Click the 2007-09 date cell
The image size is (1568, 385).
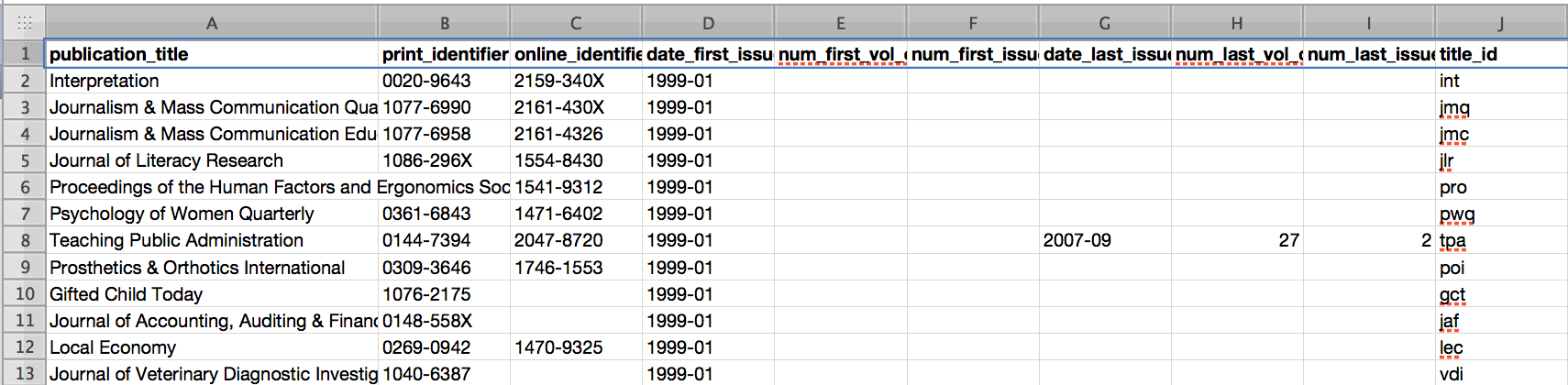(1104, 240)
